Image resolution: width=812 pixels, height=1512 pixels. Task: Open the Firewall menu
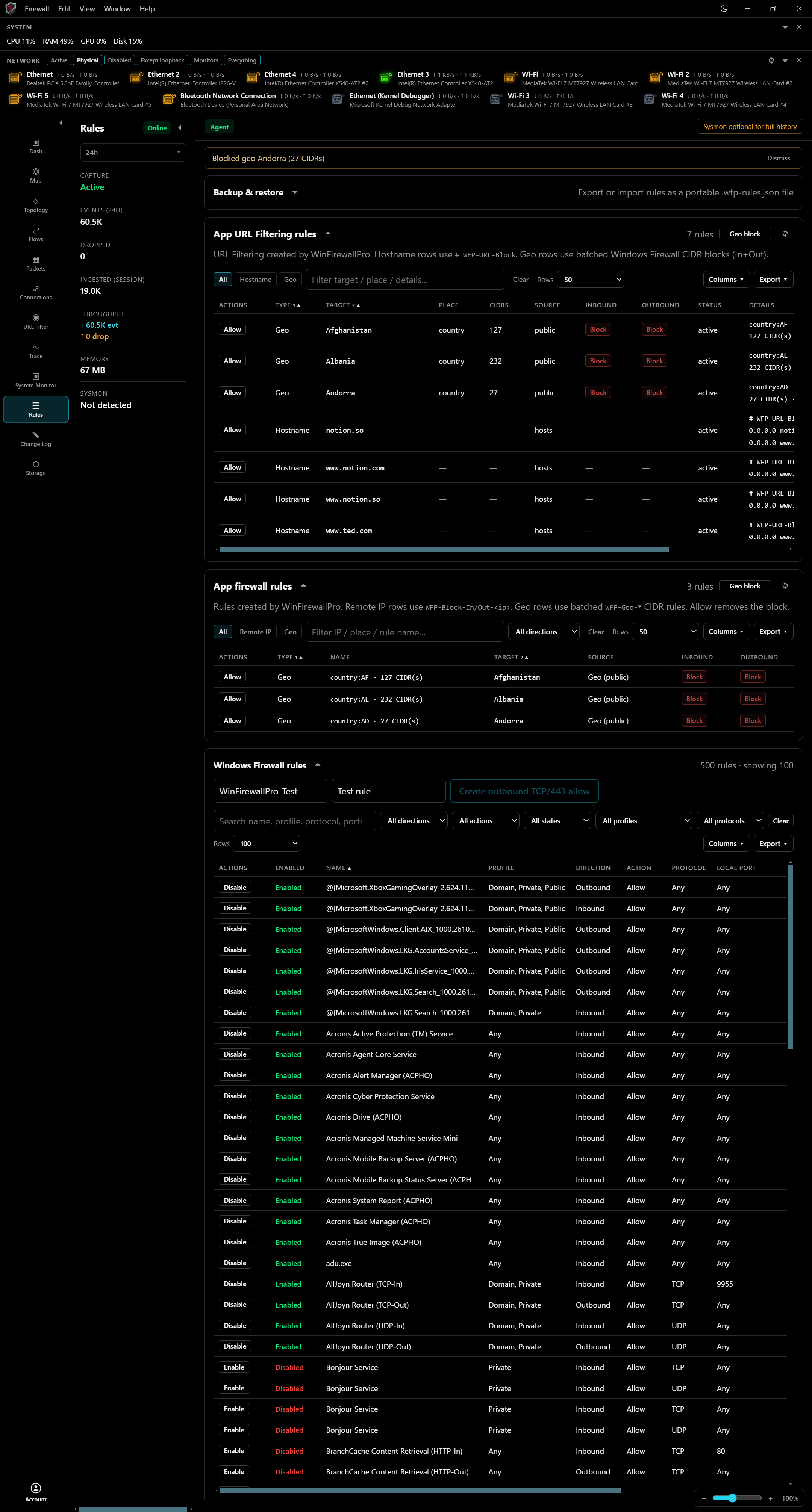point(37,9)
